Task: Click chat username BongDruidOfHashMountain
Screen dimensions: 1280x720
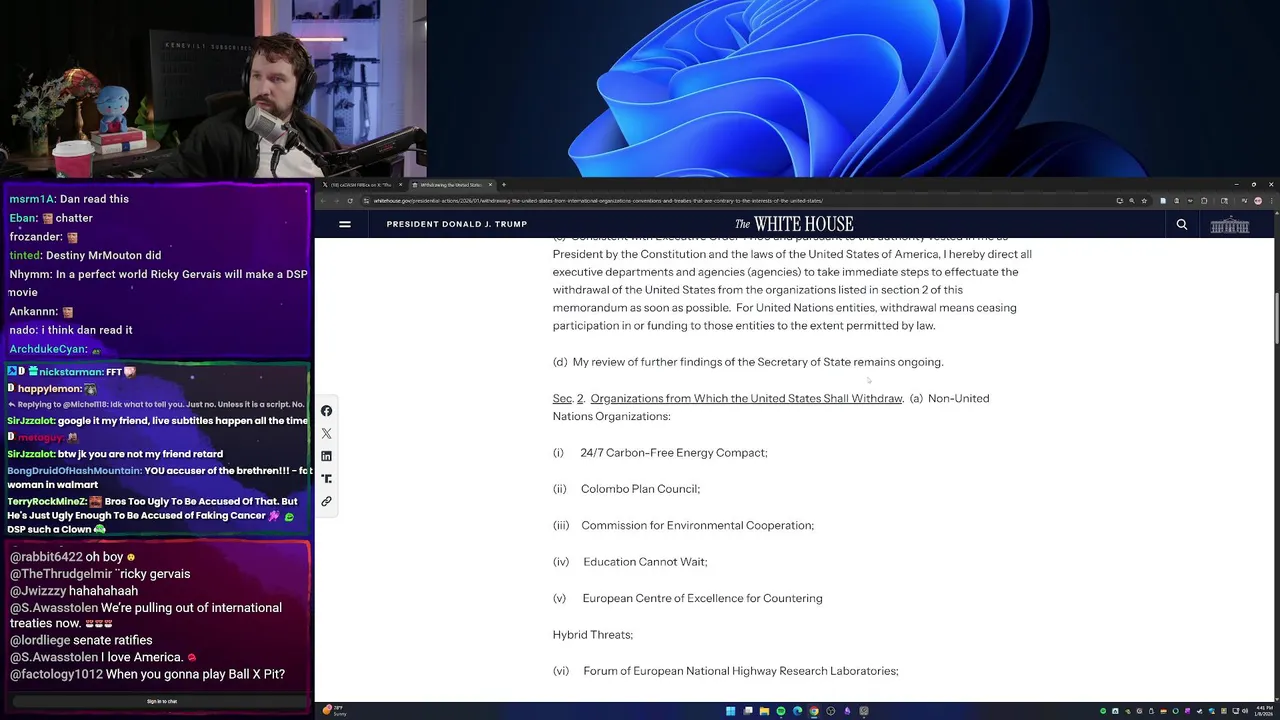Action: [74, 471]
